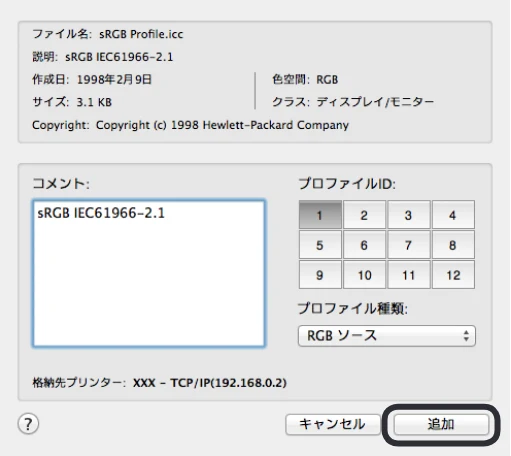Select profile ID 9
Image resolution: width=511 pixels, height=456 pixels.
pos(320,275)
